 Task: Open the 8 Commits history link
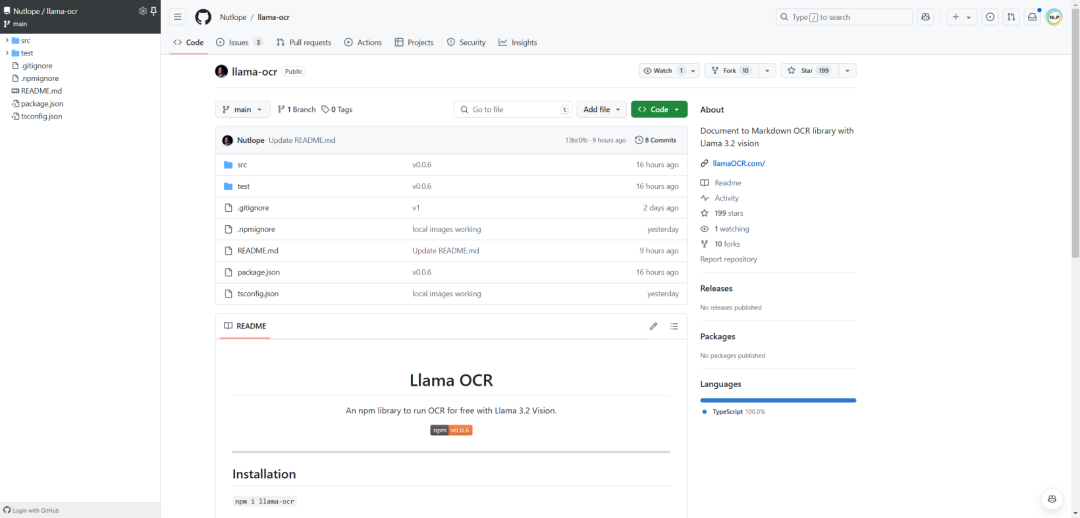click(x=656, y=141)
